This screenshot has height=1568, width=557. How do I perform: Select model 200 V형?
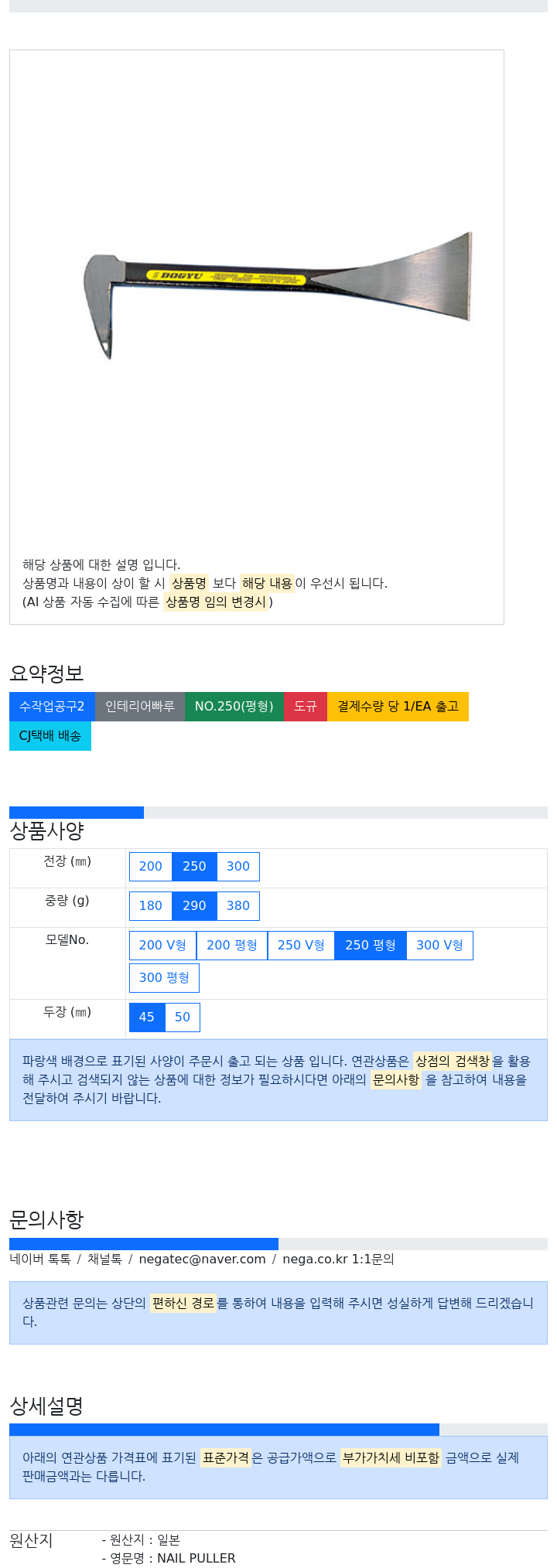pyautogui.click(x=162, y=946)
